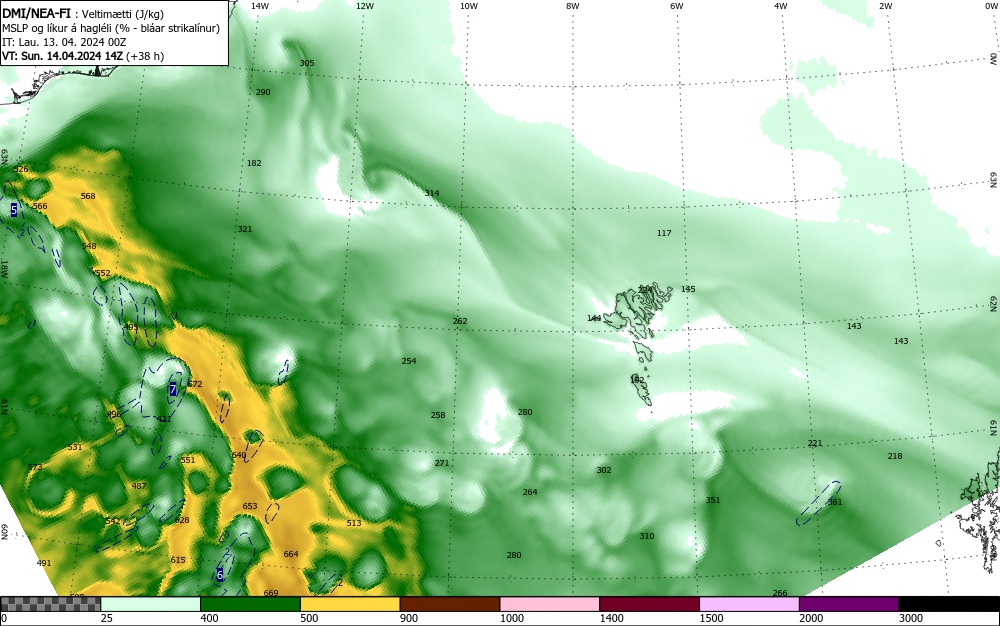Click the 4W longitude label

tap(781, 6)
